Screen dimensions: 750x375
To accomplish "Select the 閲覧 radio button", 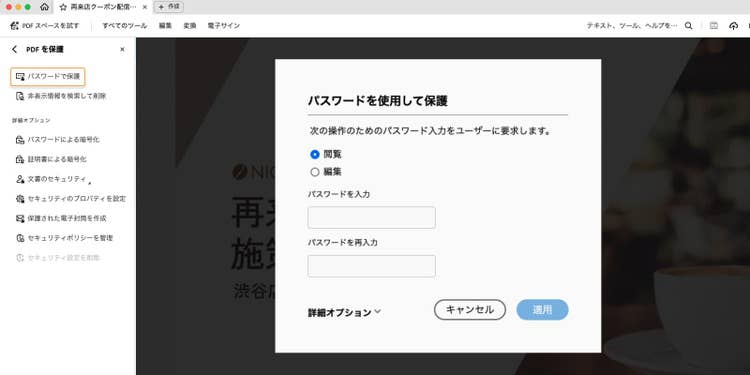I will pyautogui.click(x=315, y=154).
